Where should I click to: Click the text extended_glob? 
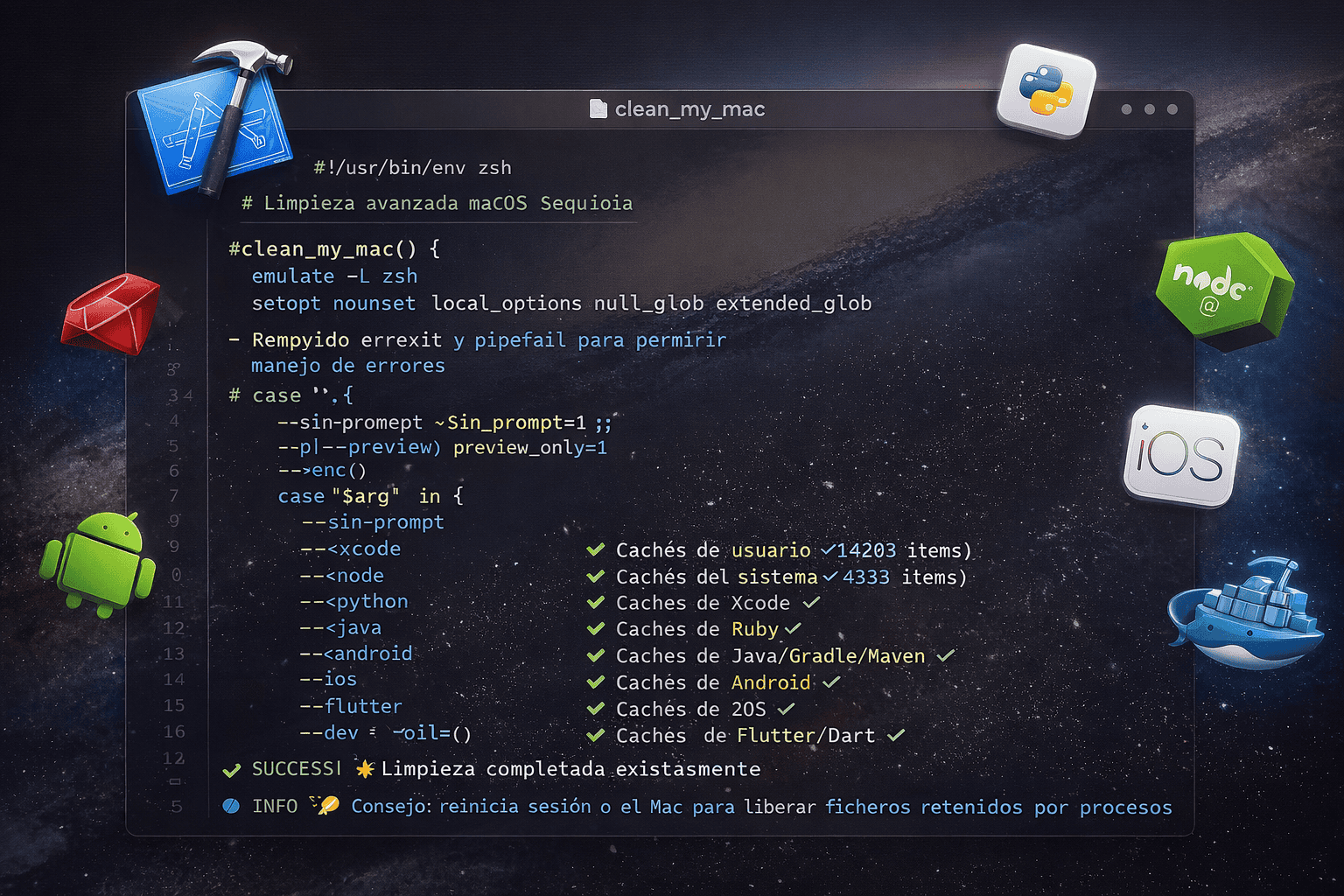pos(794,304)
